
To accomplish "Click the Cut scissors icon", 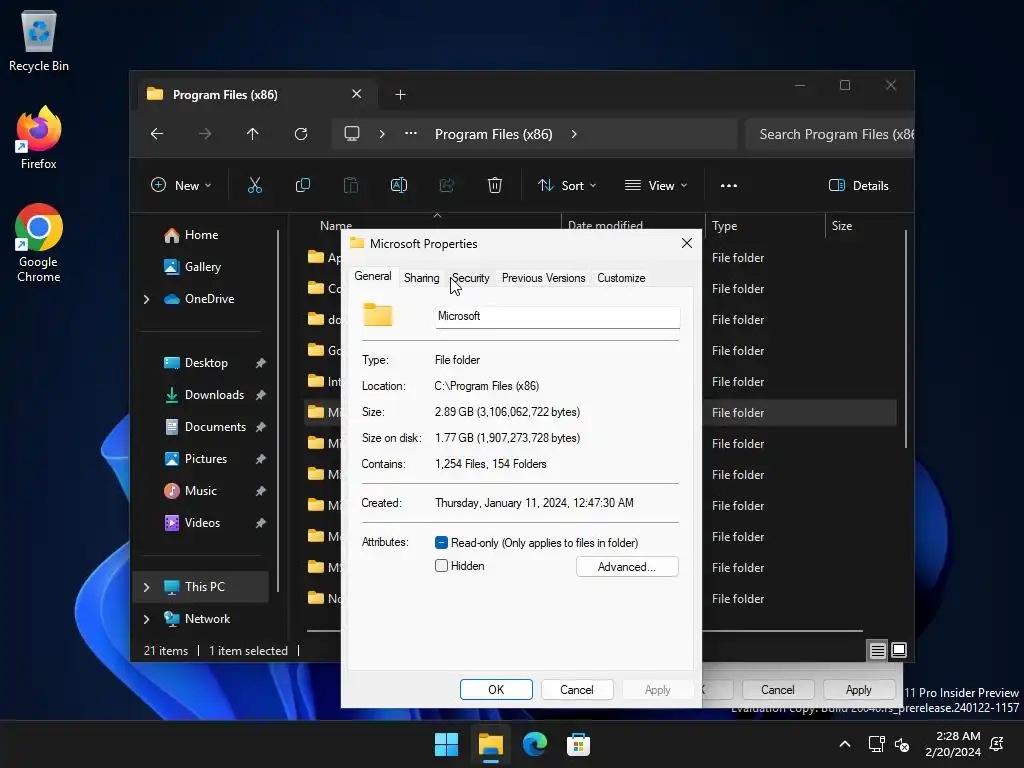I will [255, 185].
